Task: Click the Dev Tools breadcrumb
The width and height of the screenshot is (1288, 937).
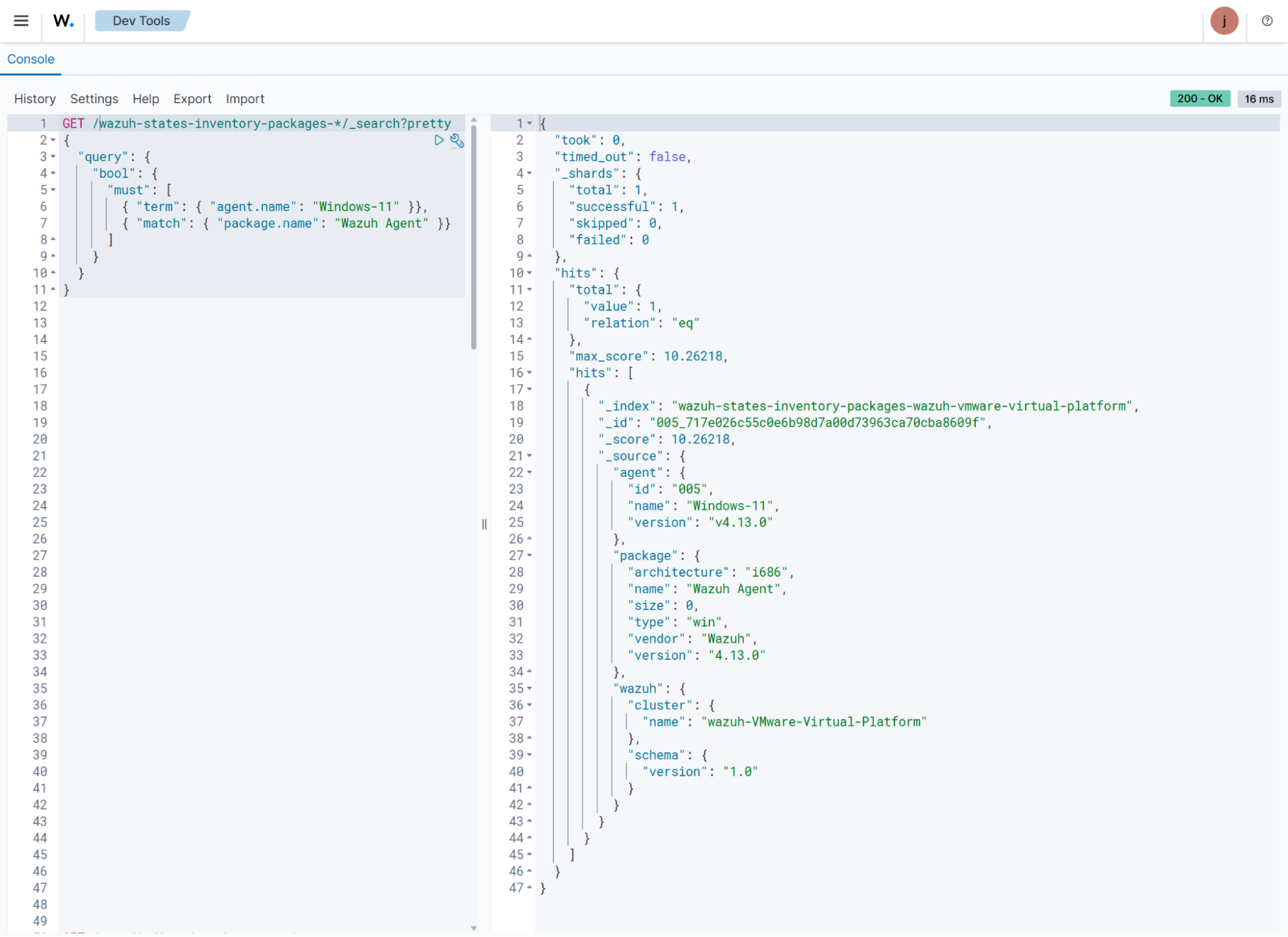Action: (x=141, y=21)
